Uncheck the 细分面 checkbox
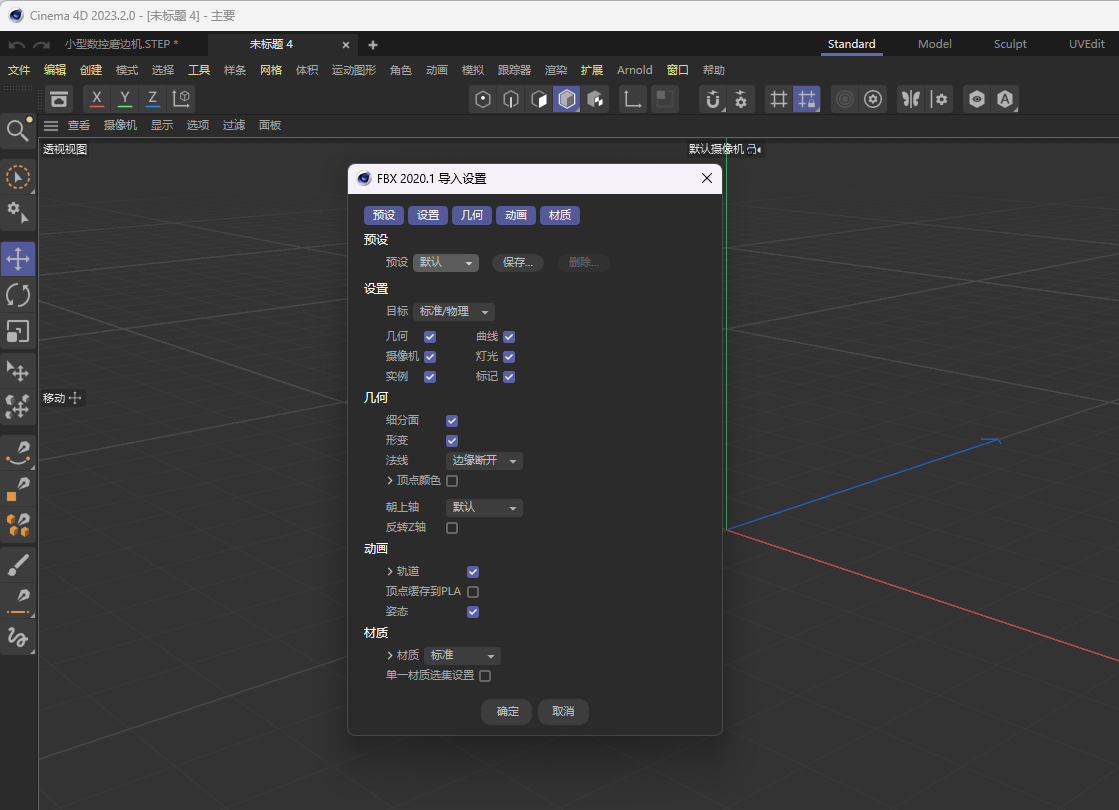 coord(452,421)
